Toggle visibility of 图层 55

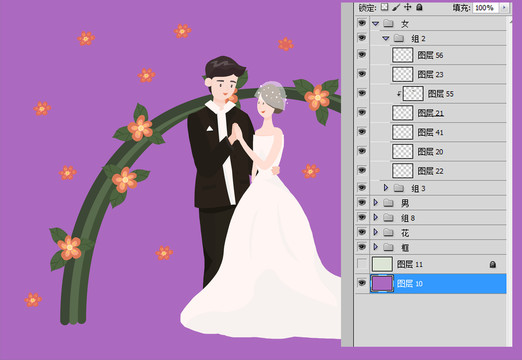tap(362, 93)
